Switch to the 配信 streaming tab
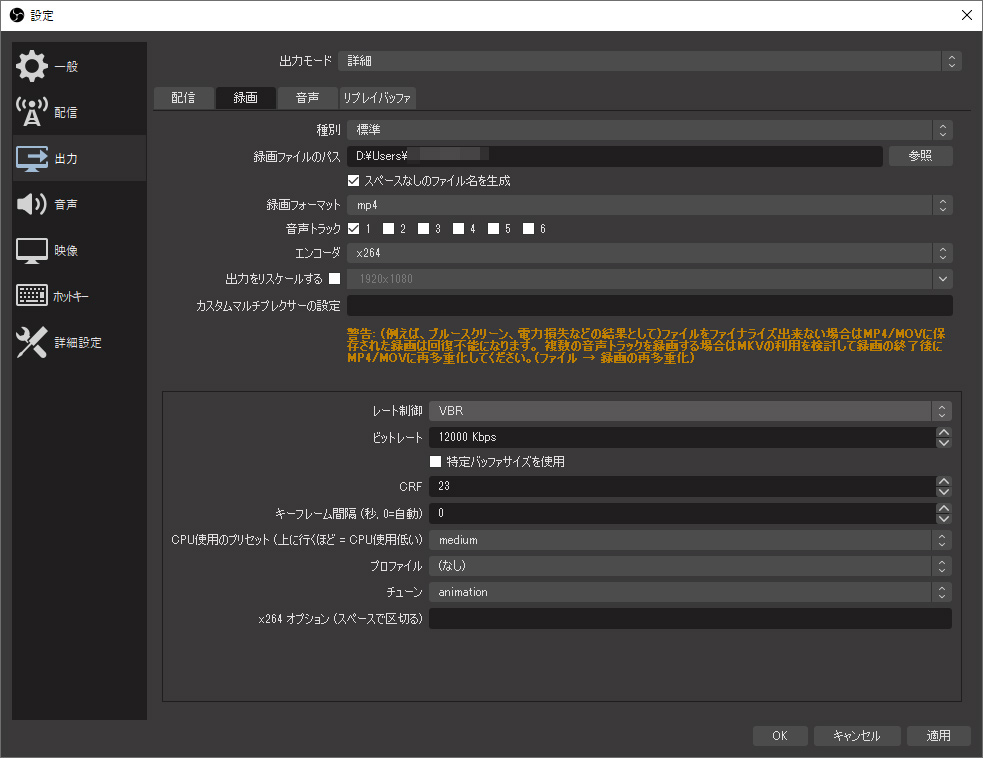Viewport: 983px width, 758px height. [x=183, y=97]
